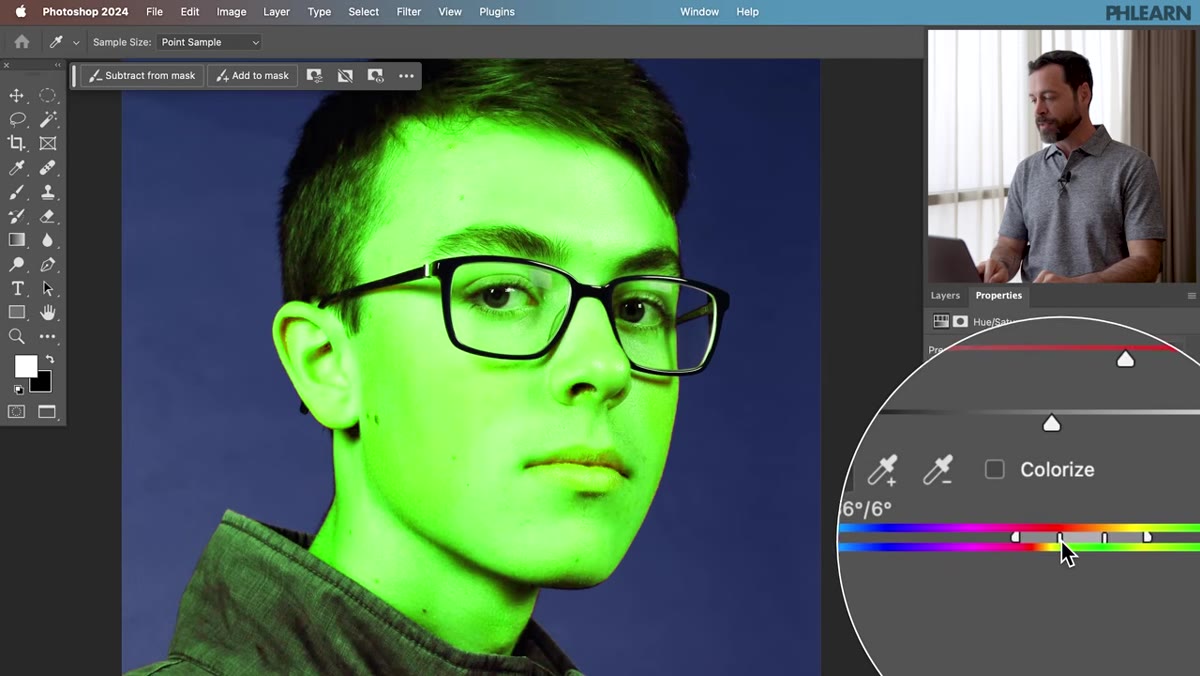
Task: Select the Dodge tool
Action: (x=17, y=264)
